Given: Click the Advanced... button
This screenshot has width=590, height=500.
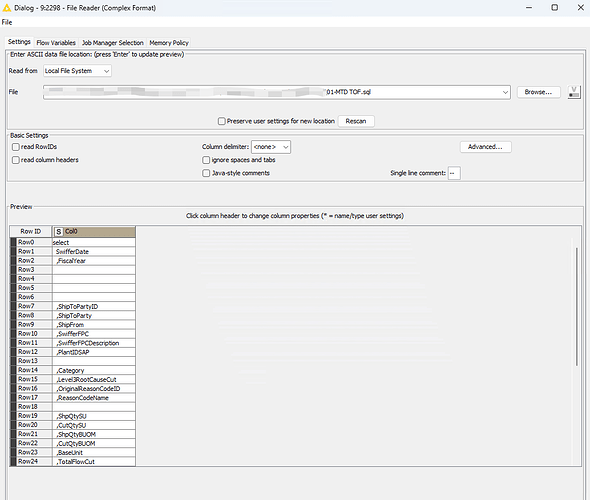Looking at the screenshot, I should coord(485,147).
